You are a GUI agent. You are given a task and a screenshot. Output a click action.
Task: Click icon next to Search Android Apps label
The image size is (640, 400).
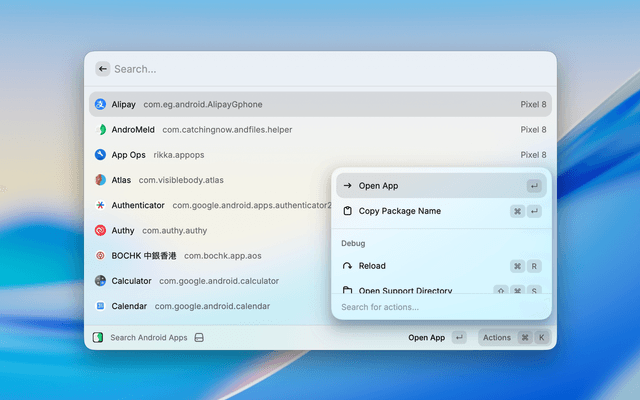point(199,338)
